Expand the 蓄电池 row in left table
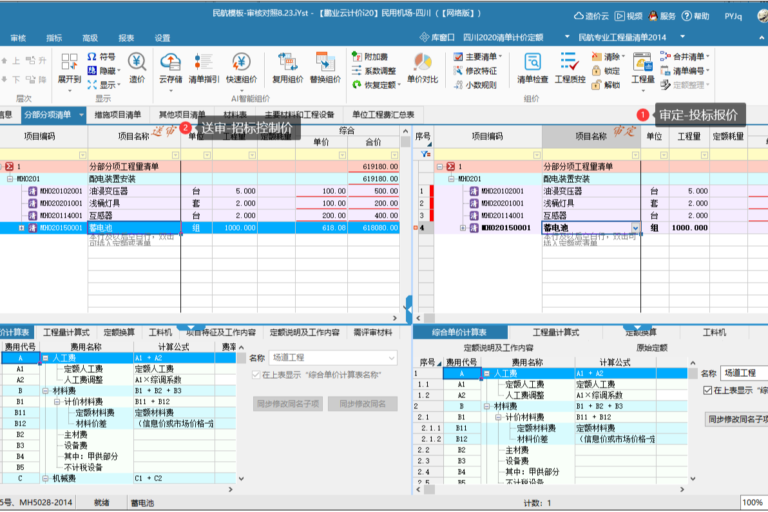Image resolution: width=768 pixels, height=512 pixels. (x=22, y=228)
